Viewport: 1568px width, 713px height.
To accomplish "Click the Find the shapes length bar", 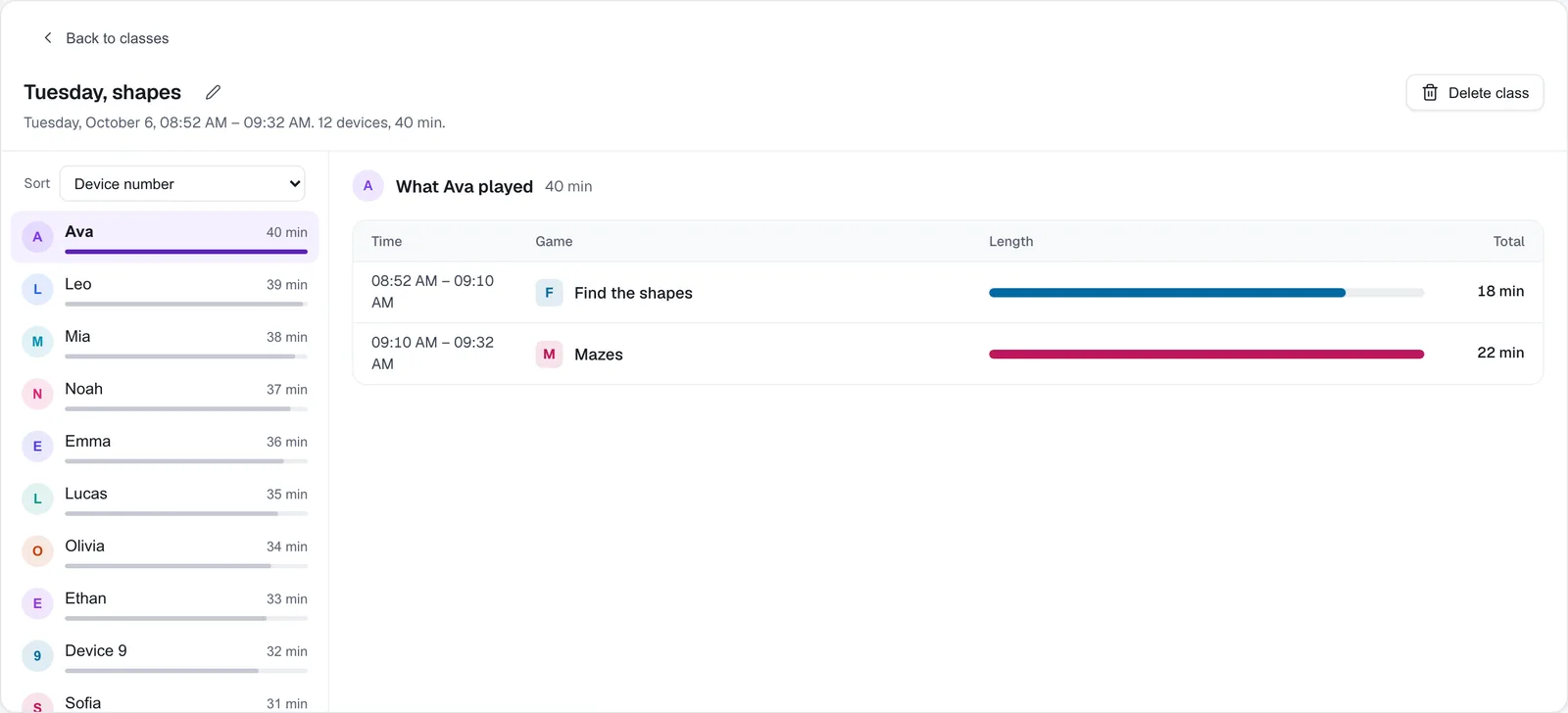I will [x=1206, y=293].
